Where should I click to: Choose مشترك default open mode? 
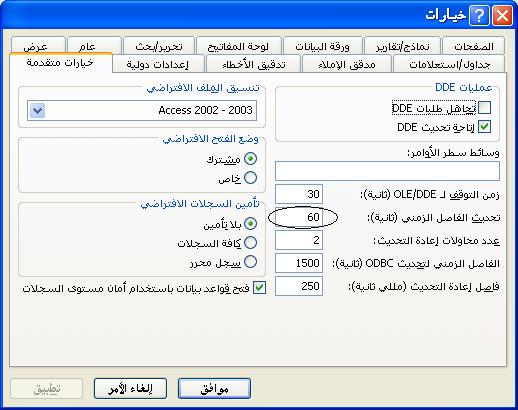(250, 159)
